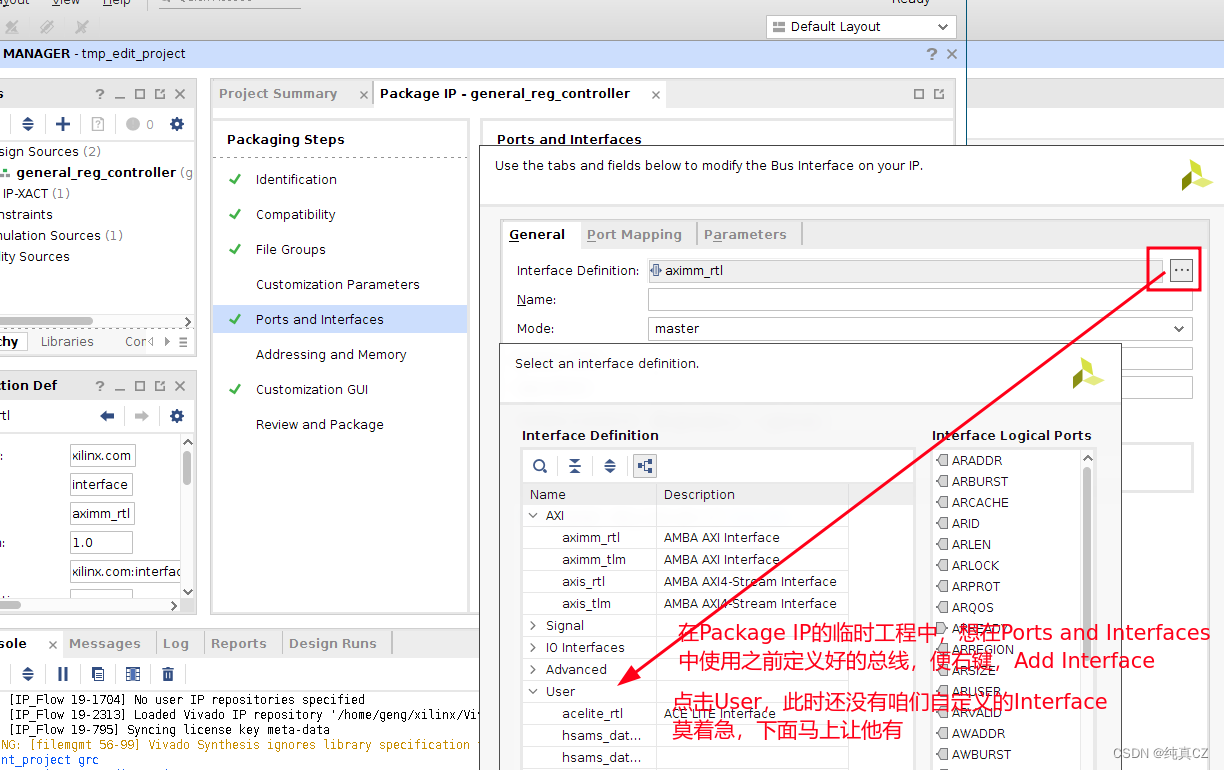The height and width of the screenshot is (770, 1224).
Task: Maximize the Package IP editor pane
Action: (x=919, y=94)
